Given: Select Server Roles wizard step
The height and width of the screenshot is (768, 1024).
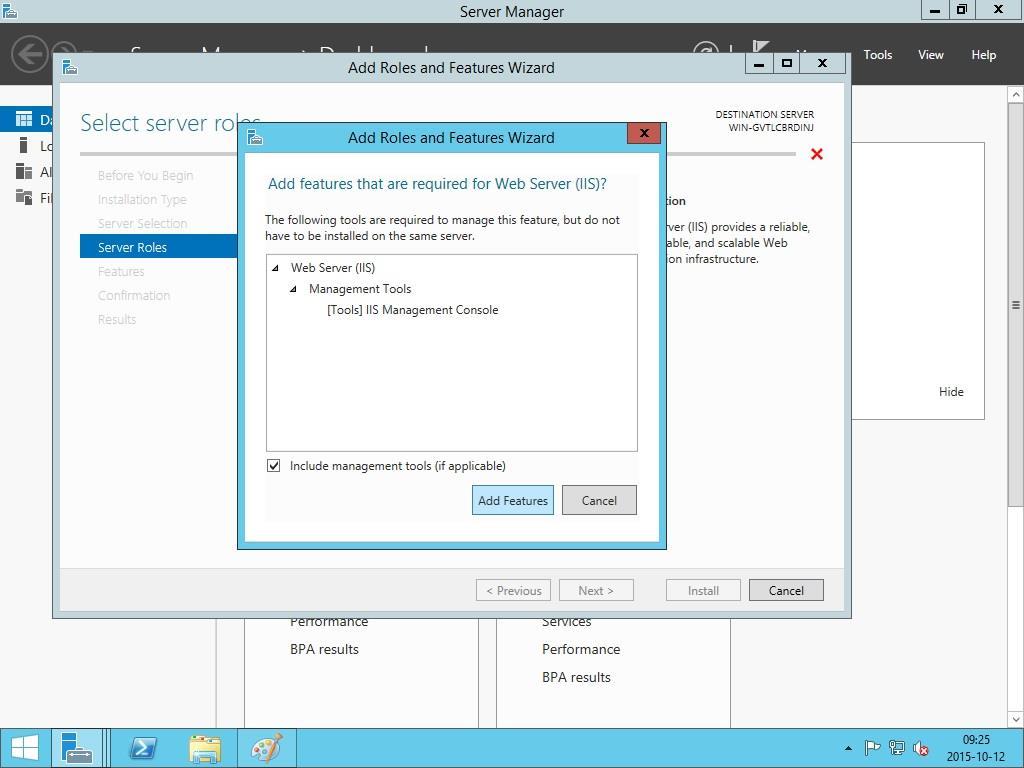Looking at the screenshot, I should click(x=159, y=247).
